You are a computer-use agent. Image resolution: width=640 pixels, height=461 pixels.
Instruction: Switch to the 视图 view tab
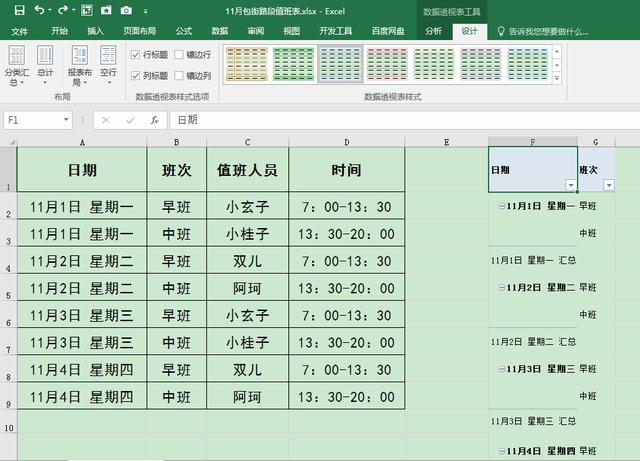tap(291, 31)
